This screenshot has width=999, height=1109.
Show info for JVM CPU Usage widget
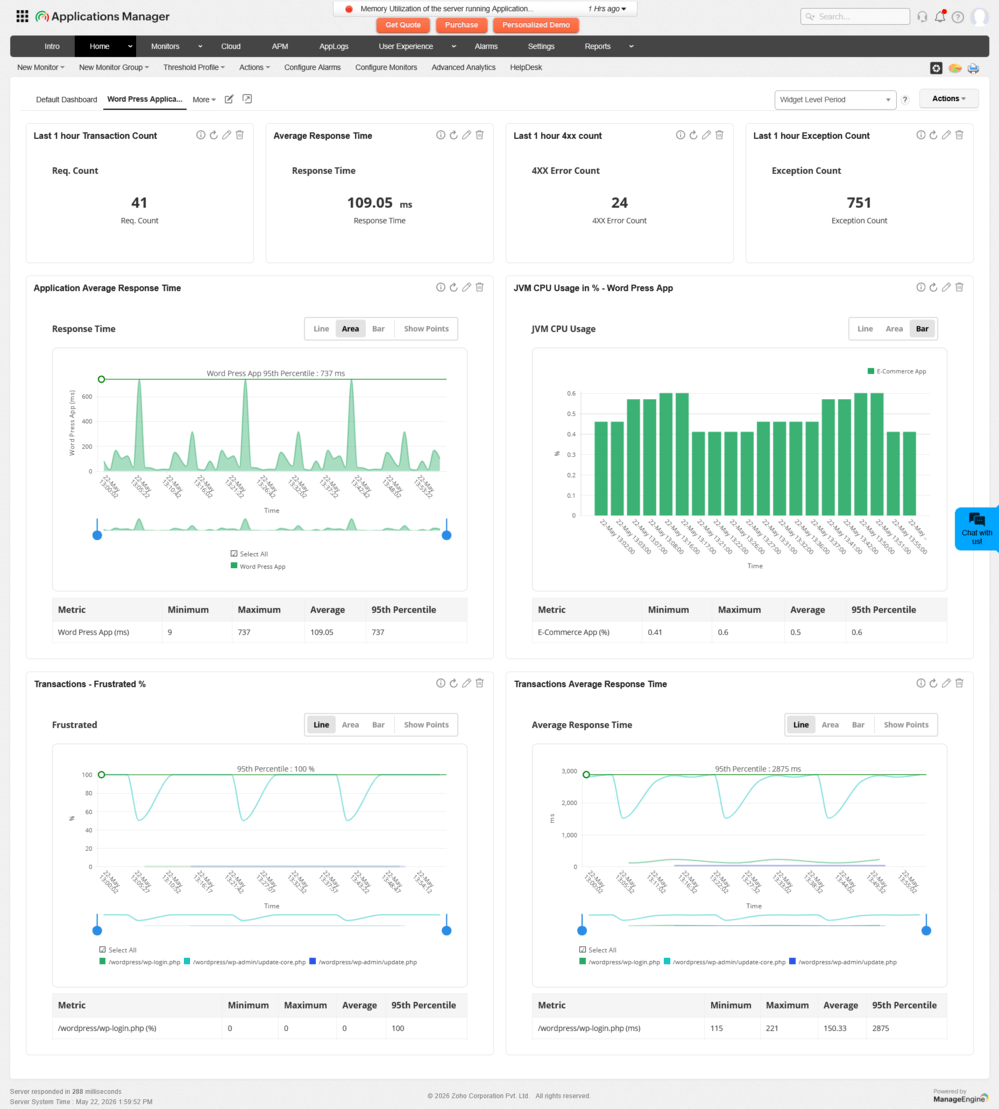pos(920,287)
